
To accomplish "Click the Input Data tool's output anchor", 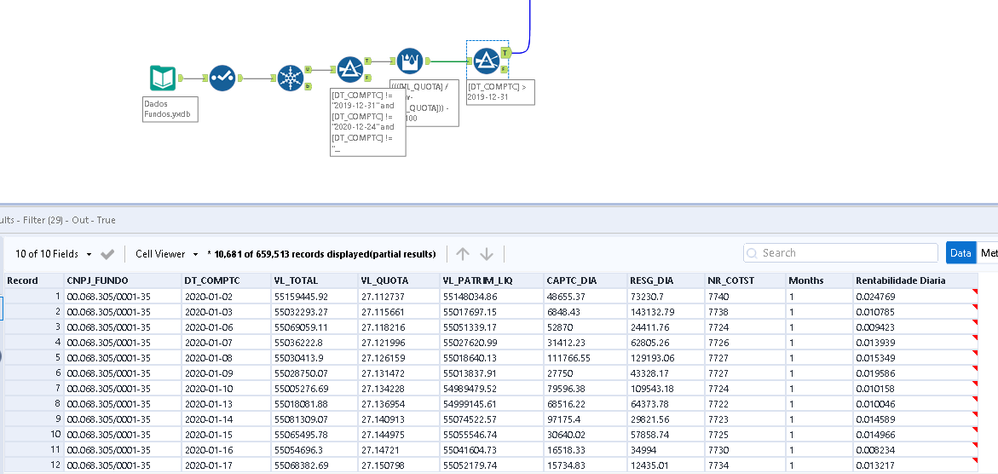I will click(180, 78).
